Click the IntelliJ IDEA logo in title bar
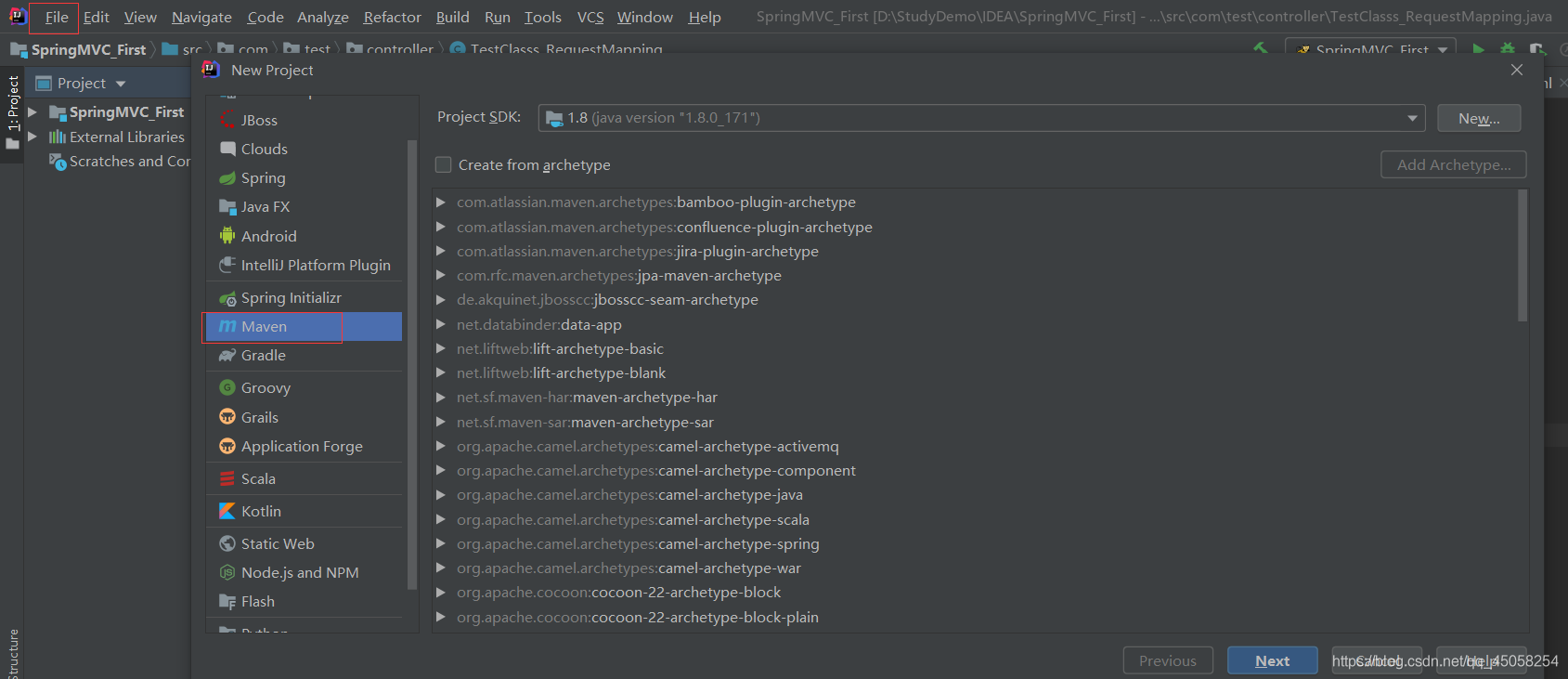The image size is (1568, 679). (x=18, y=16)
